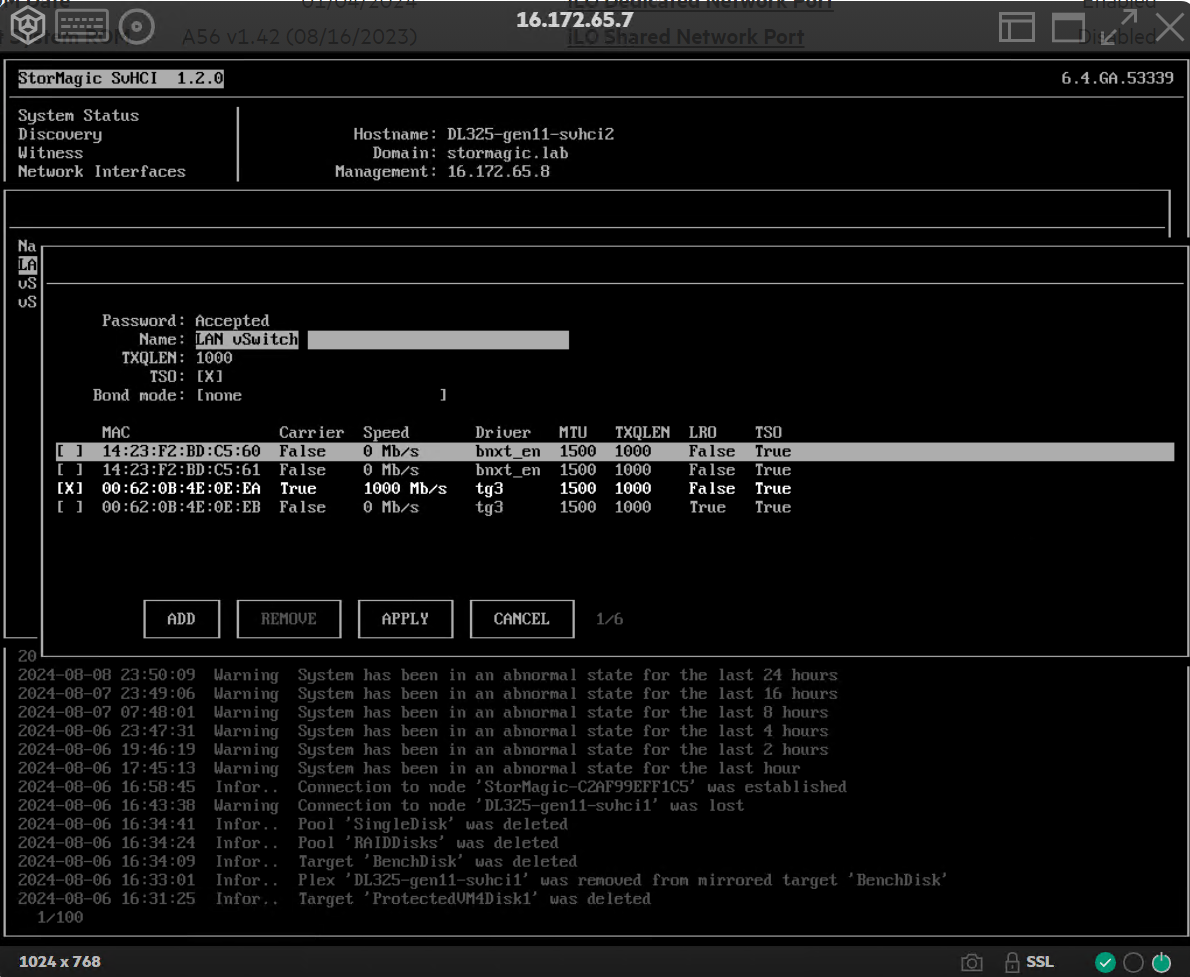Screen dimensions: 1190x977
Task: Select Discovery in the menu
Action: click(60, 134)
